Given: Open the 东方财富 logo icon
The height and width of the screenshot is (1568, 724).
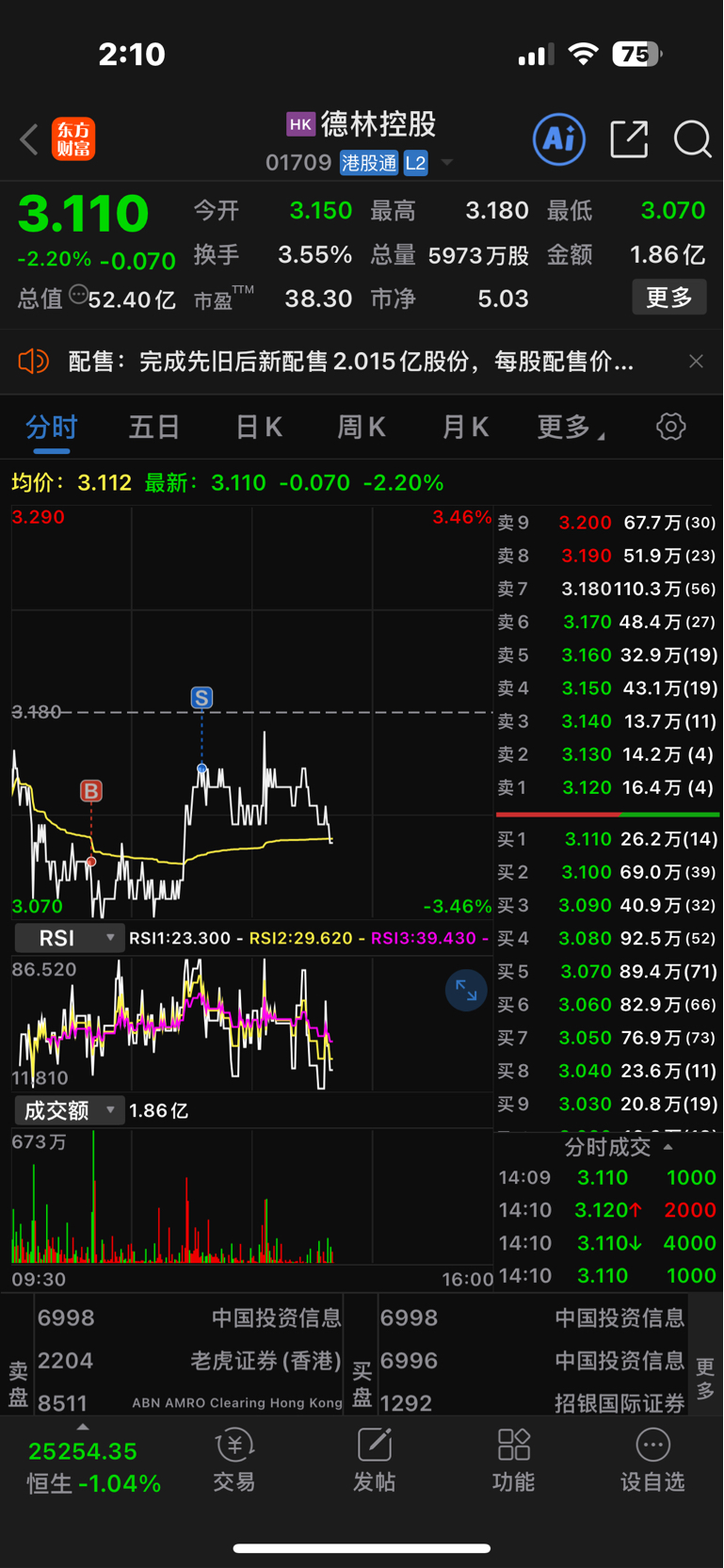Looking at the screenshot, I should [x=73, y=139].
